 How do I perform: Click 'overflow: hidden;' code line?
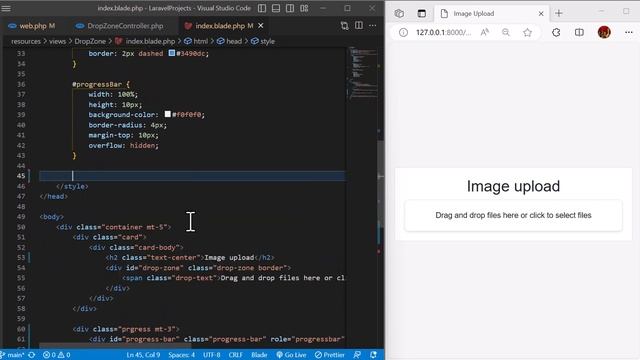[x=123, y=145]
